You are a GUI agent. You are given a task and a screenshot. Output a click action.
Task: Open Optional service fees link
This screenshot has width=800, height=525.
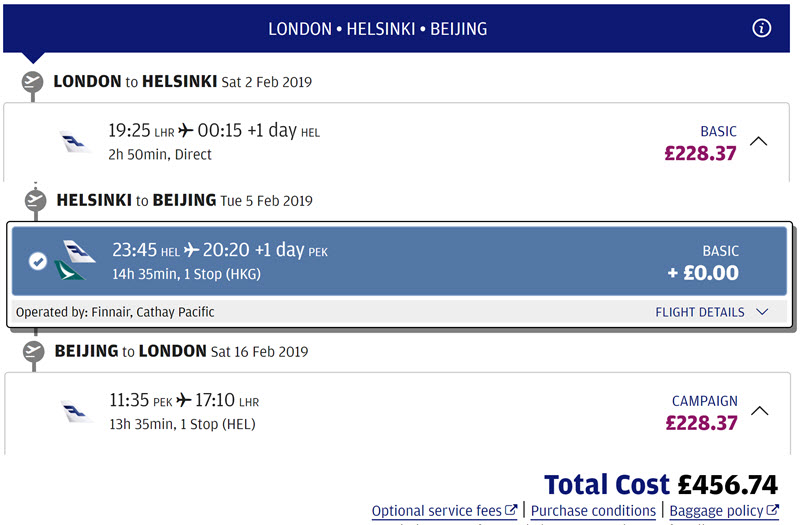click(x=444, y=511)
